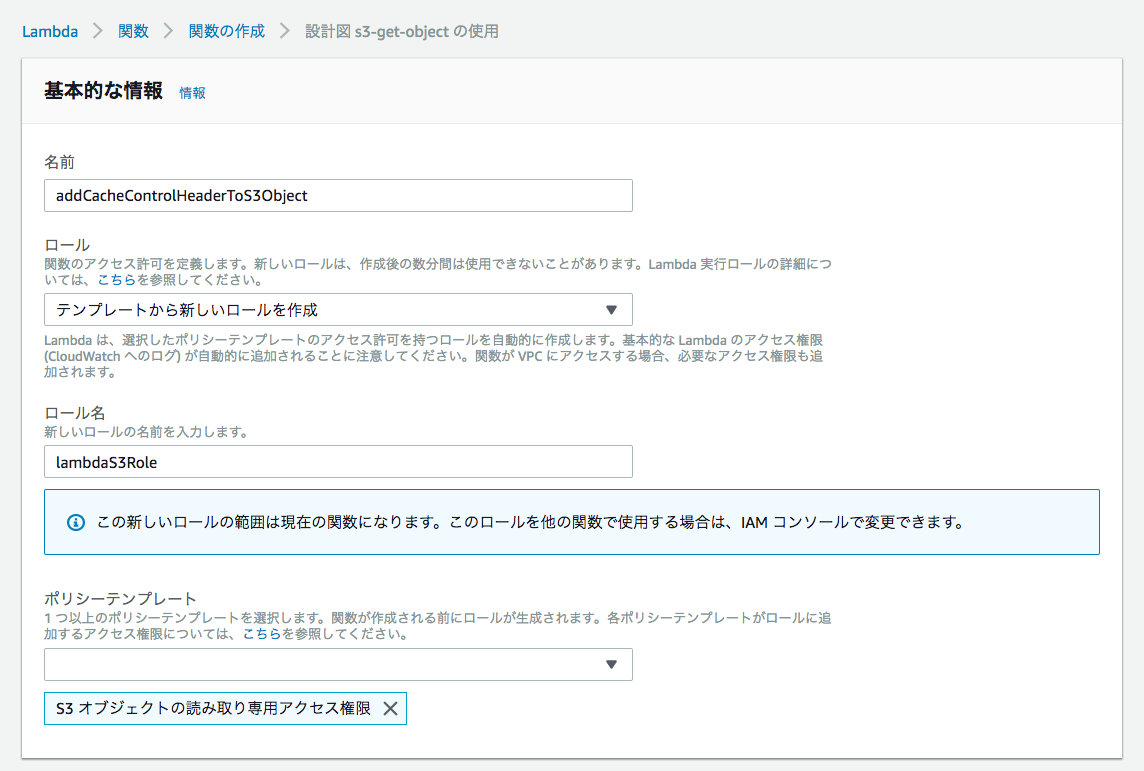Open the empty ポリシーテンプレート dropdown
The width and height of the screenshot is (1144, 771).
pyautogui.click(x=337, y=664)
